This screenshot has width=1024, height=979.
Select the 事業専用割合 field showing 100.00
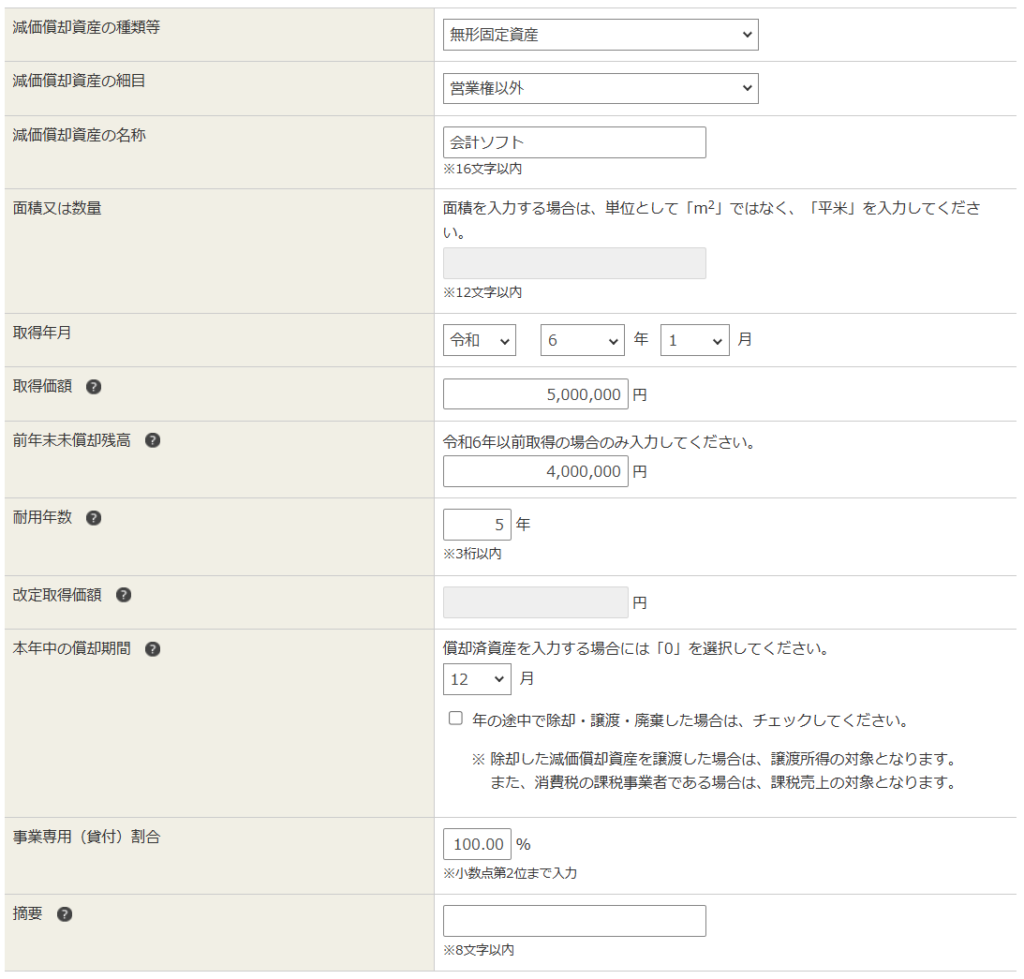click(477, 844)
